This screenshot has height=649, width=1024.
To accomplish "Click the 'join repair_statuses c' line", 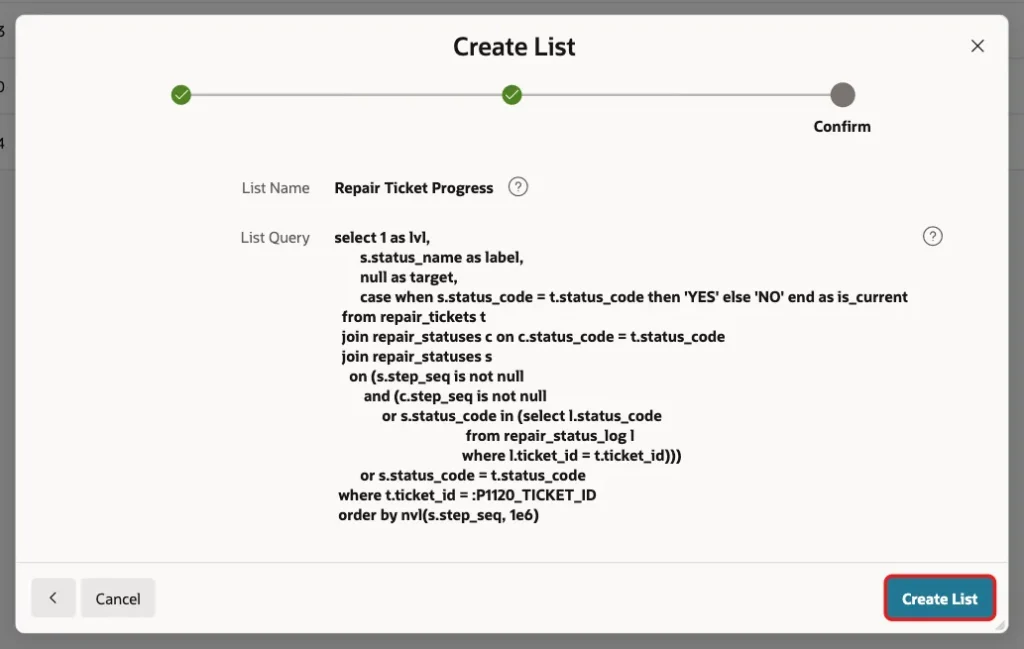I will pyautogui.click(x=533, y=337).
